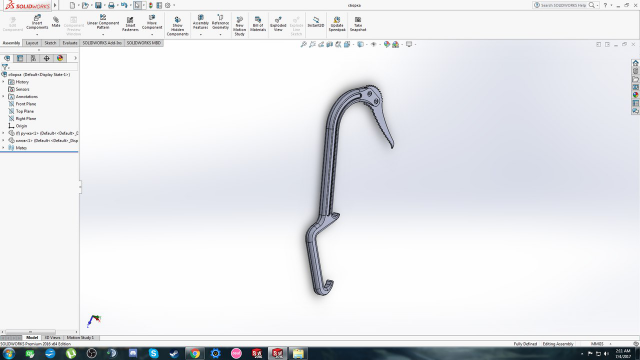Click Insert Components tool

point(37,22)
